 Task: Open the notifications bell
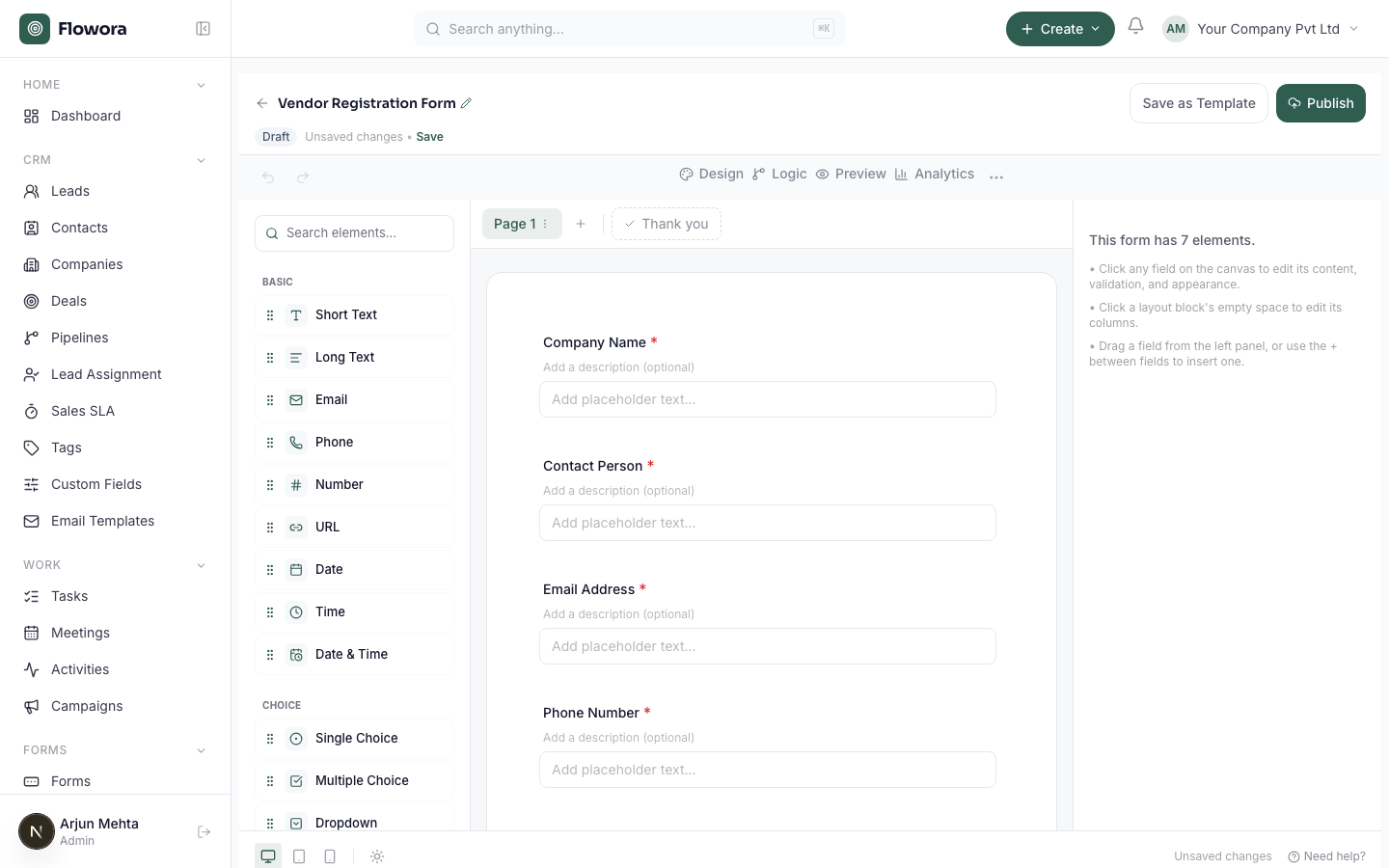coord(1135,27)
